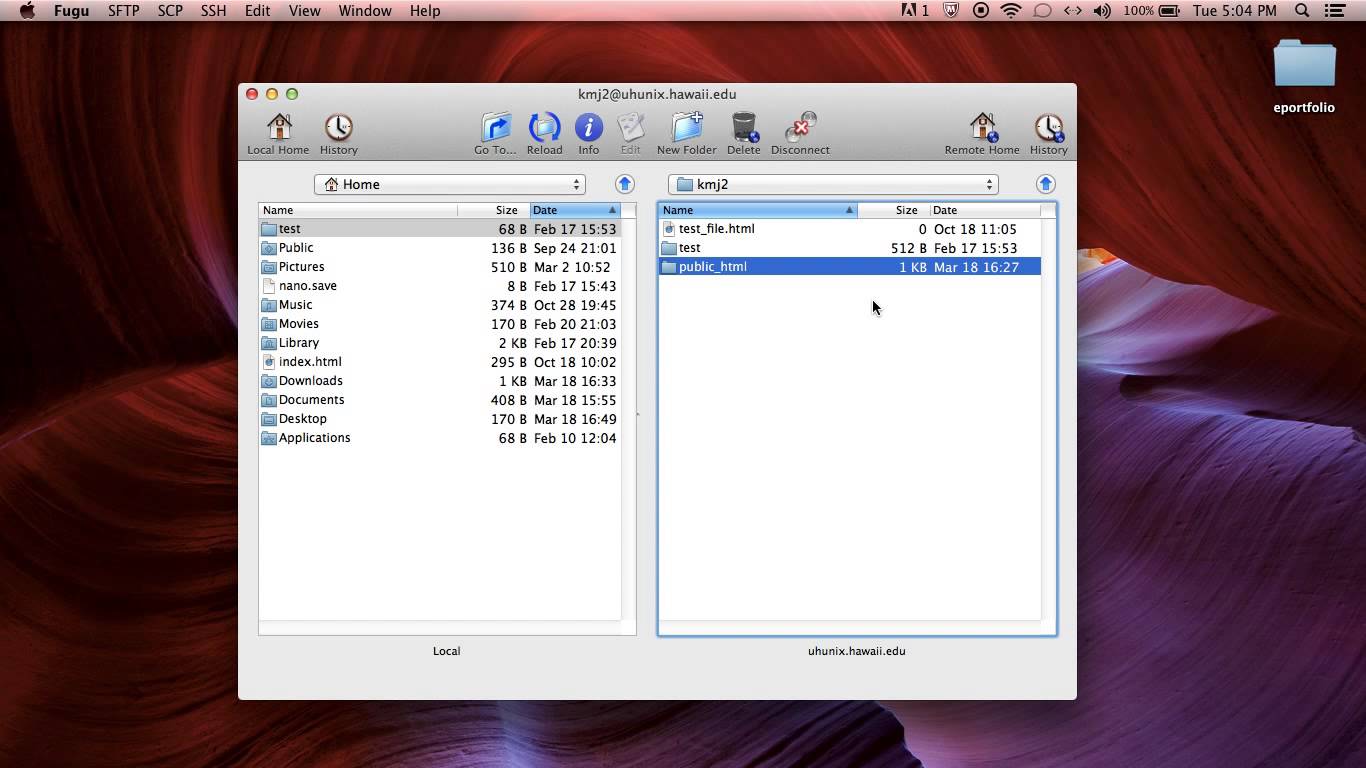The image size is (1366, 768).
Task: Go to Remote Home
Action: tap(982, 133)
